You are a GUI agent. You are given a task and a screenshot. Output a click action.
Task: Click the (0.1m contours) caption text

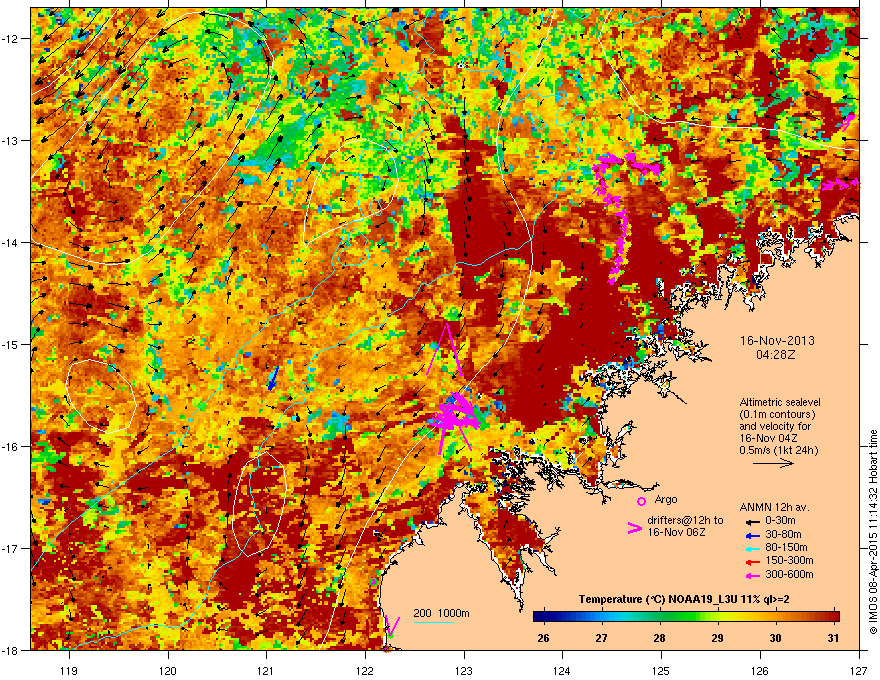click(777, 415)
